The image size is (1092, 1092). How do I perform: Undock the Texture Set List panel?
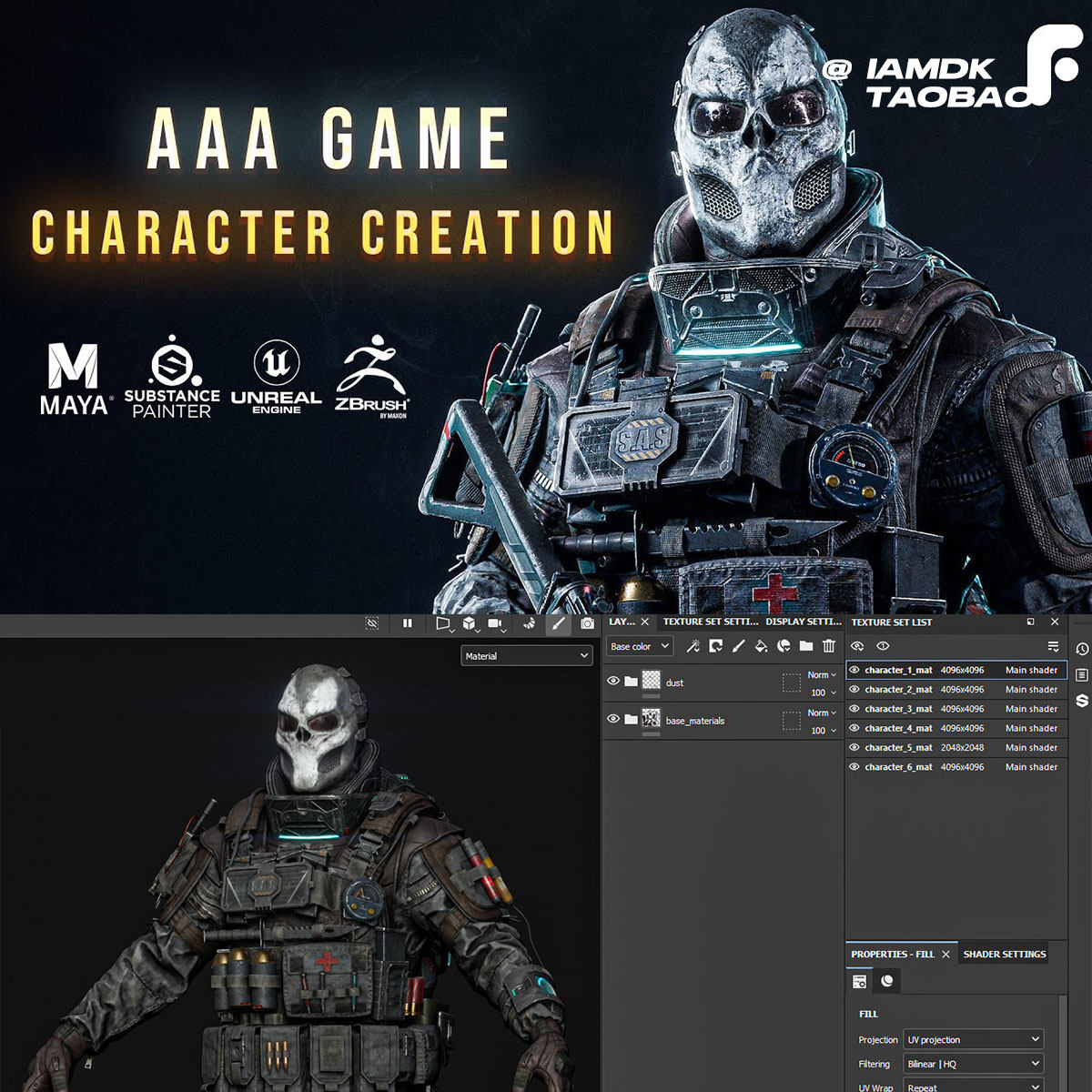point(1030,622)
